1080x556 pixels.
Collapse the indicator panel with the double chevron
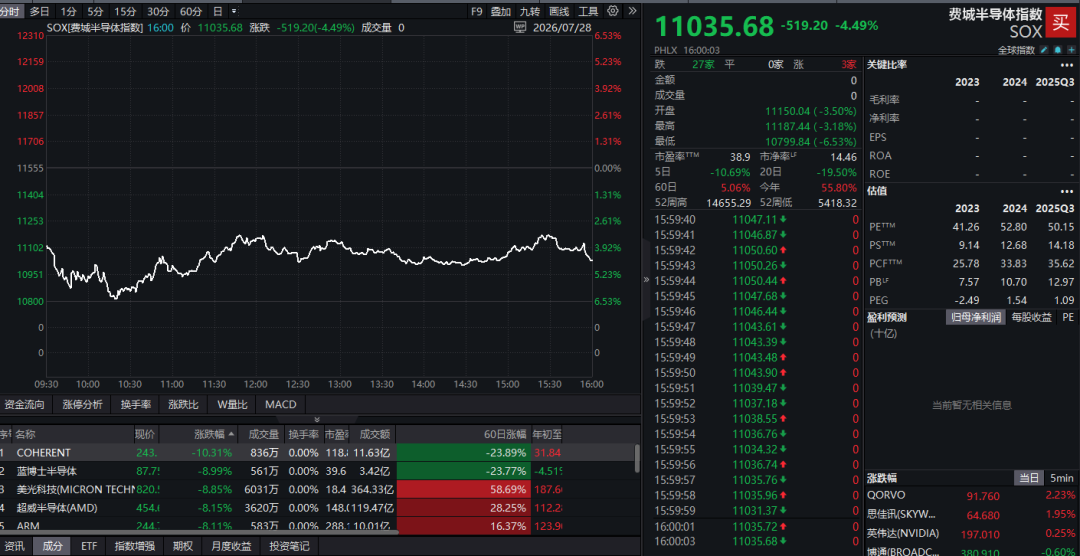click(x=317, y=419)
